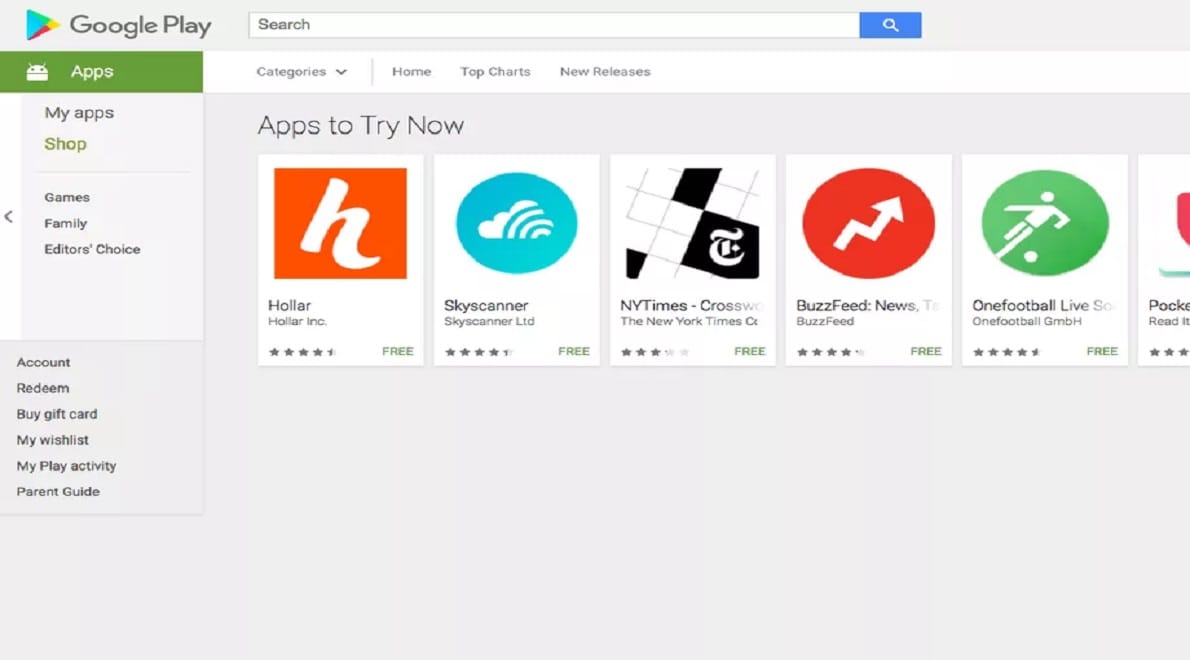Open the New Releases tab
The height and width of the screenshot is (660, 1190).
click(605, 71)
